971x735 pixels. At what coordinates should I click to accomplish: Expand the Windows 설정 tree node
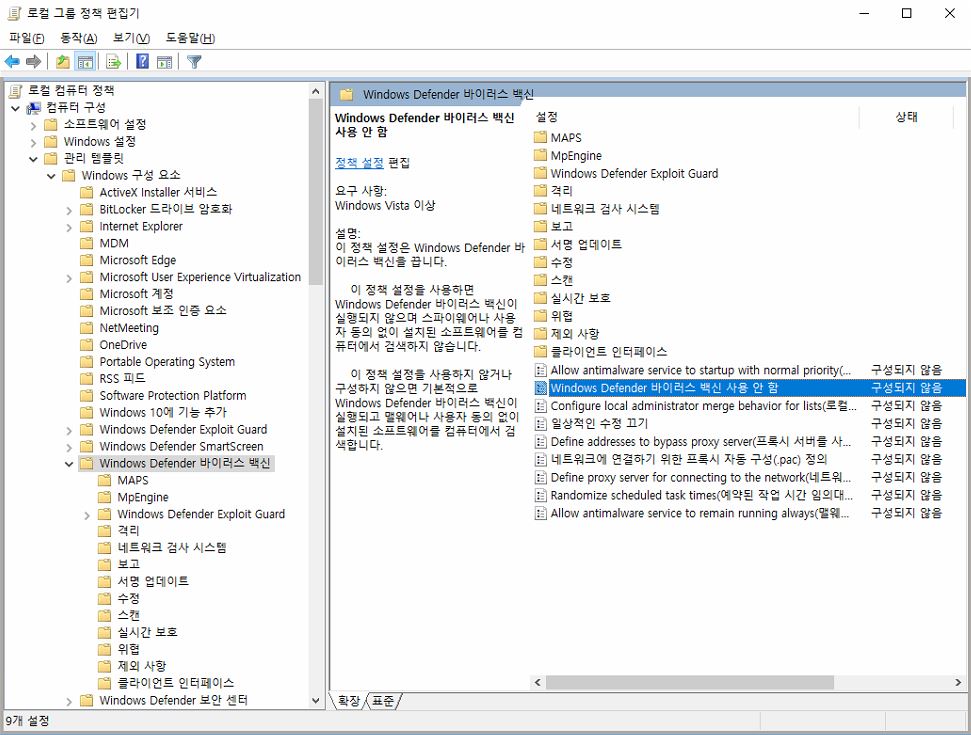point(33,142)
